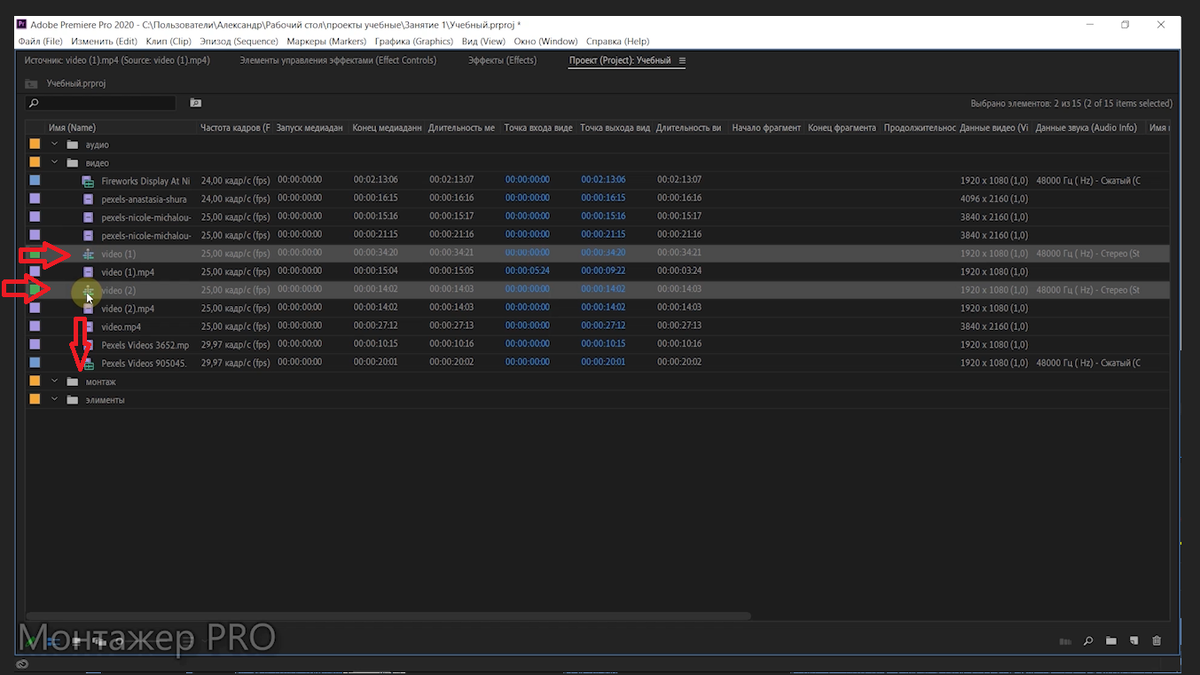
Task: Click the Automate to Sequence icon
Action: [1065, 641]
